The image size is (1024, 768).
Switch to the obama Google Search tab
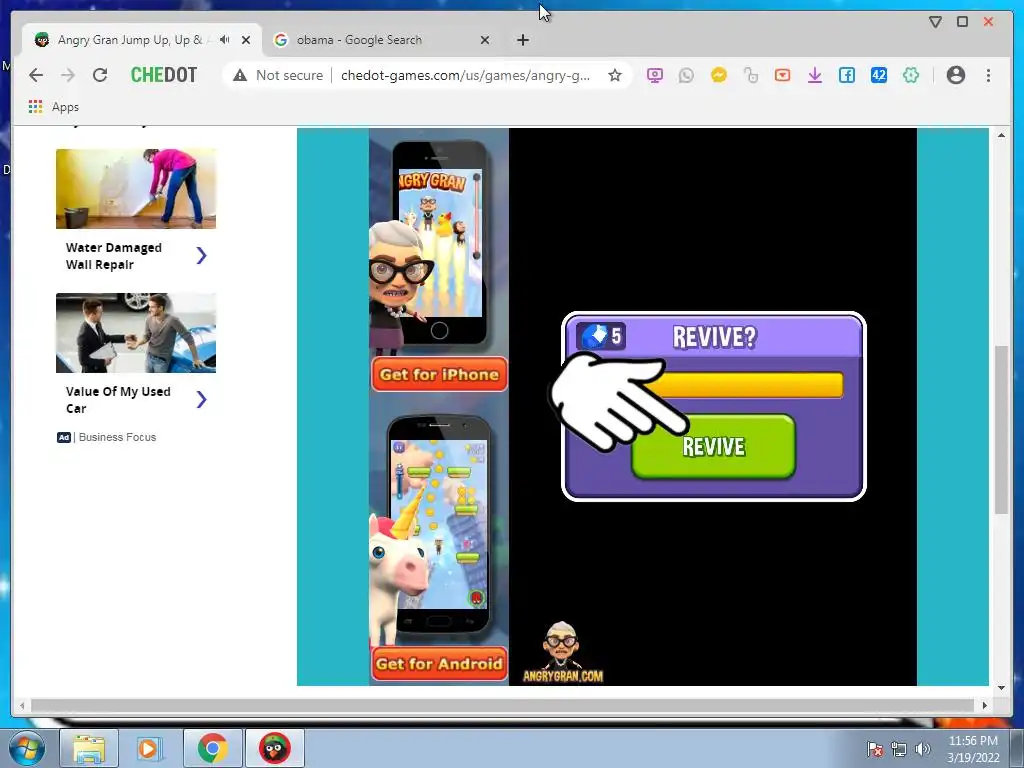pos(382,40)
